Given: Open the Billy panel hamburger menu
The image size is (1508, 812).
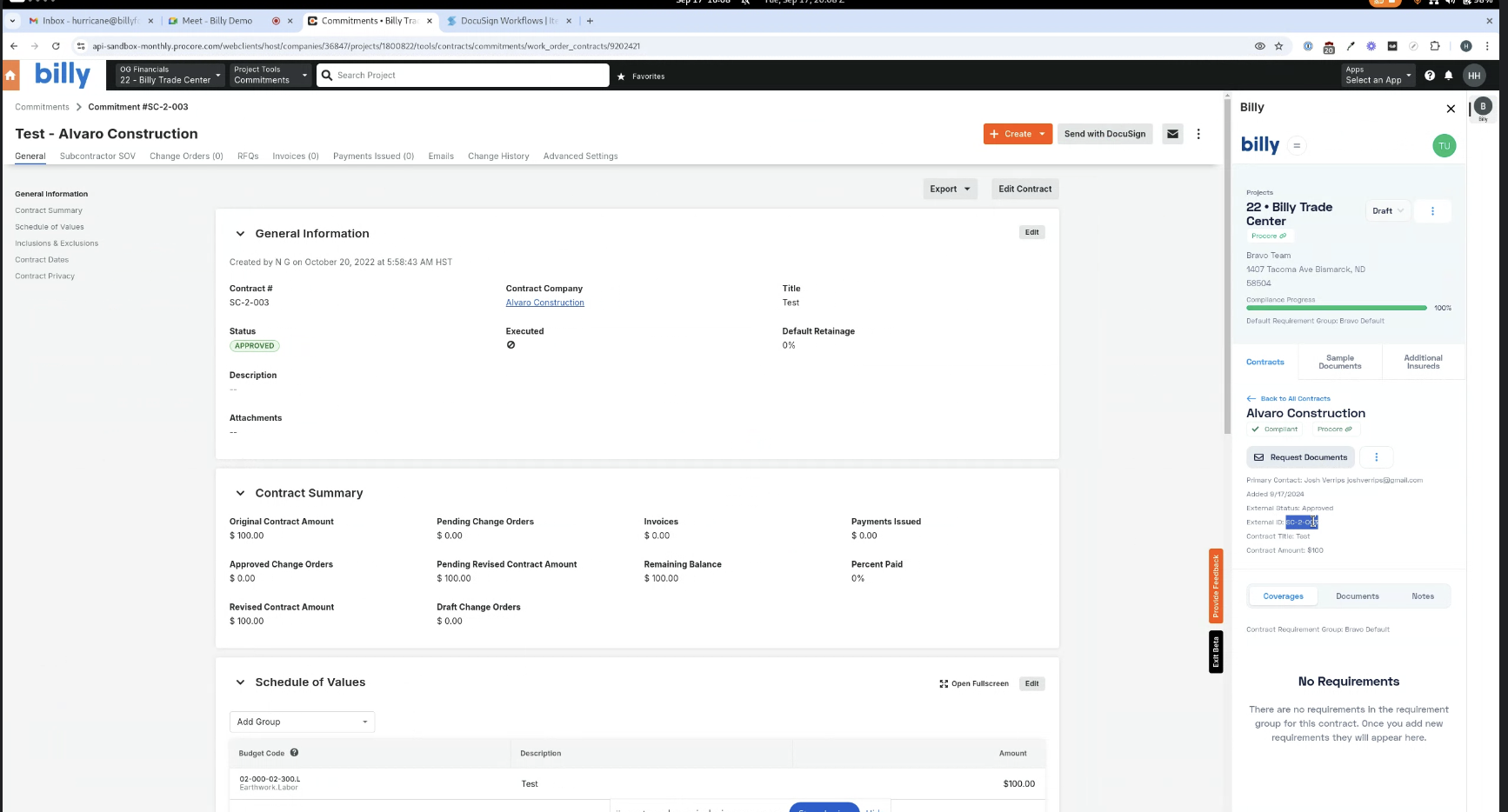Looking at the screenshot, I should pyautogui.click(x=1297, y=145).
